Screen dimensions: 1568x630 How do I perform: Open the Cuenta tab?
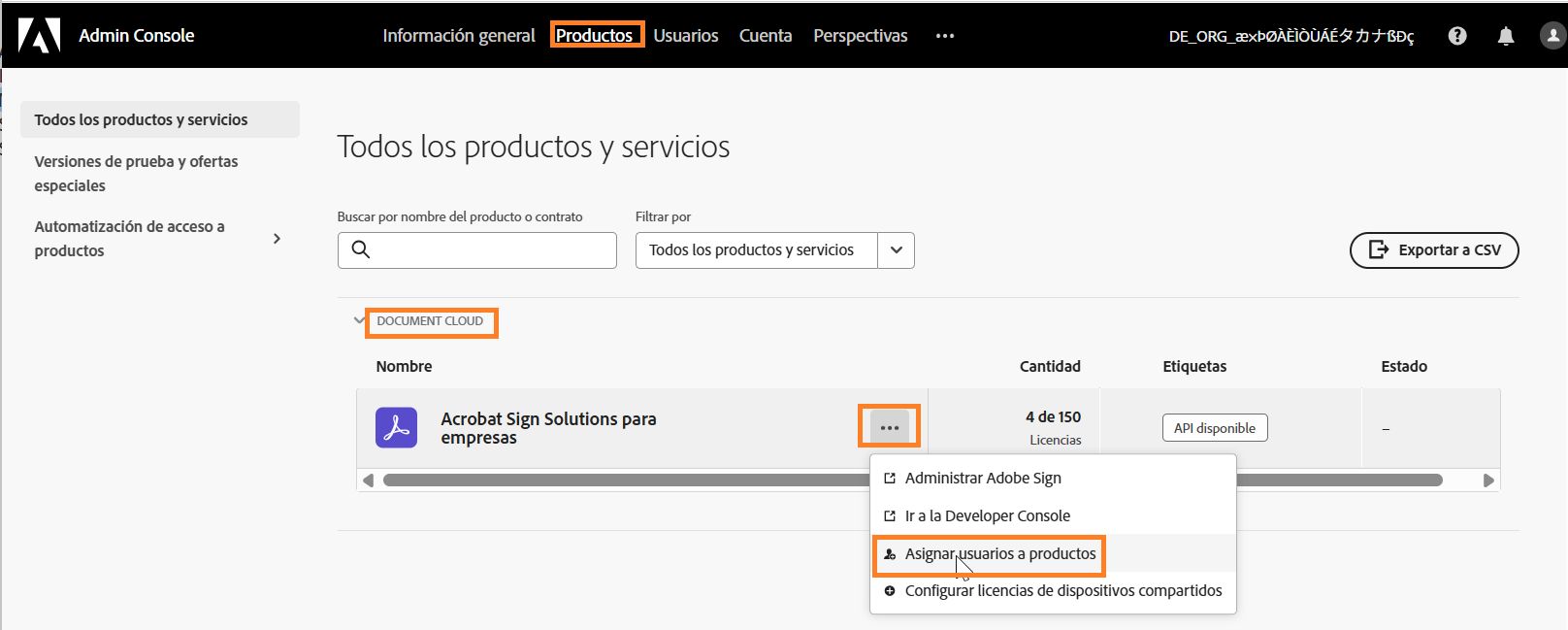[x=766, y=36]
